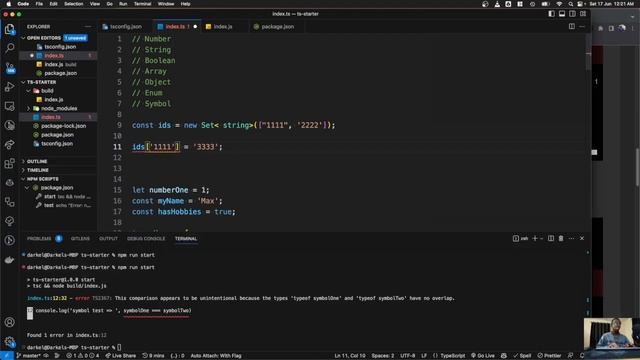Image resolution: width=640 pixels, height=360 pixels.
Task: Toggle panel layout icon in title bar
Action: coord(562,14)
